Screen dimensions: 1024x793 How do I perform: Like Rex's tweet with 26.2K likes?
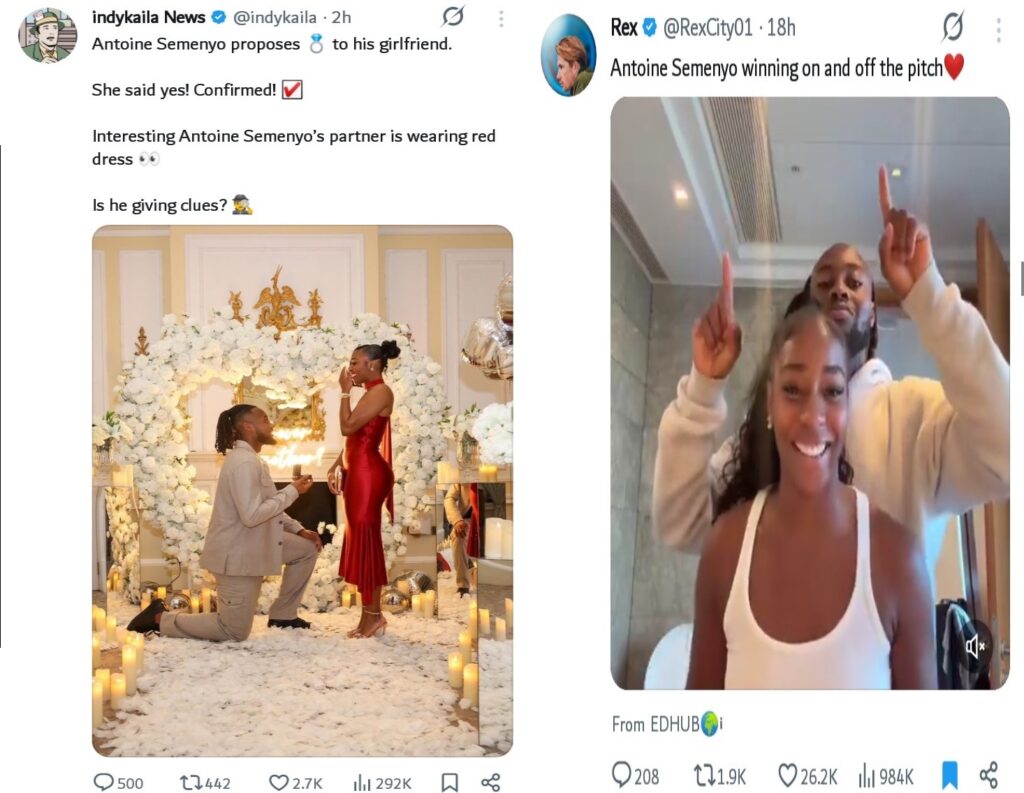[788, 775]
